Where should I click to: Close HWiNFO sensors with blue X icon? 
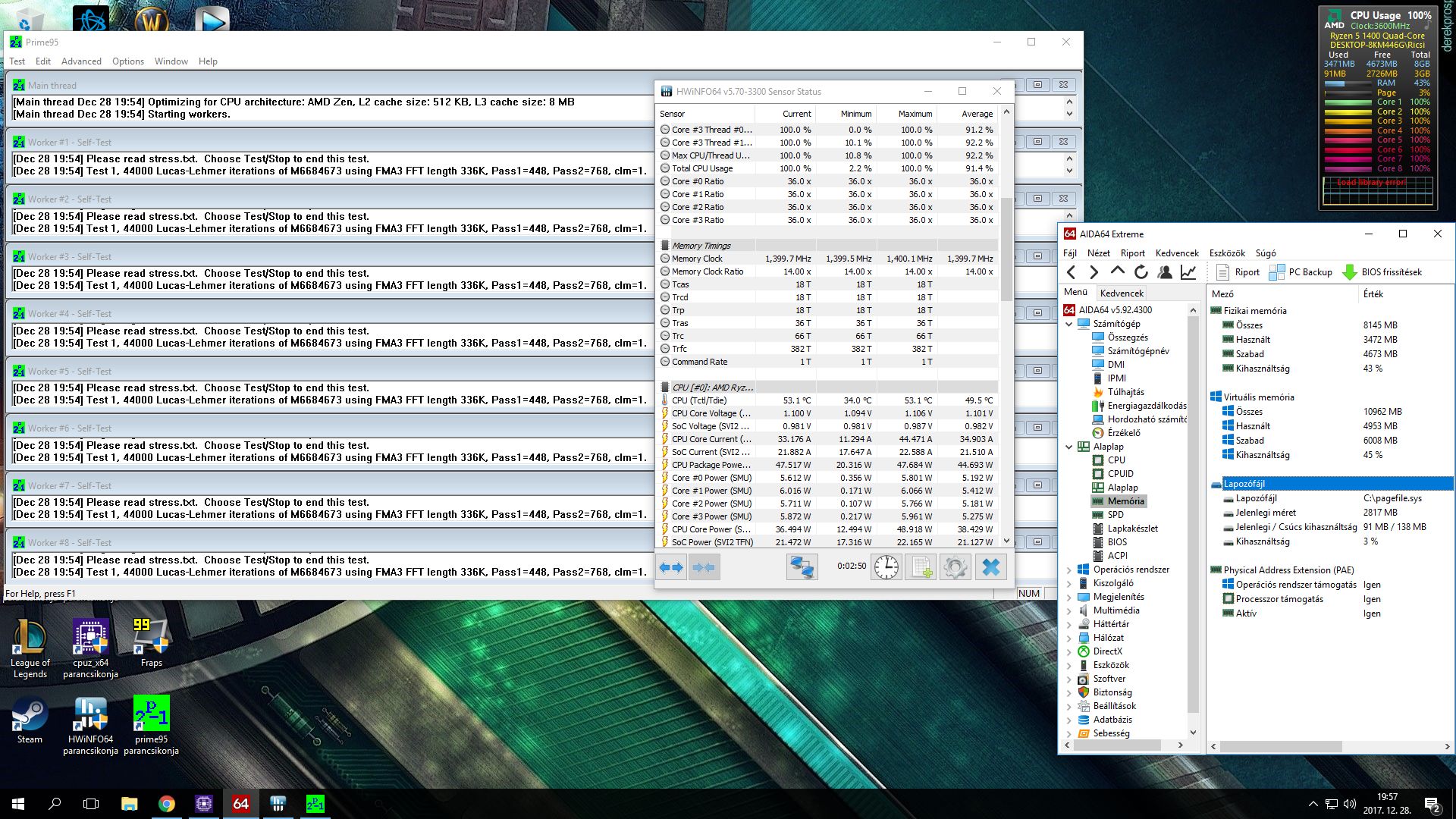point(990,567)
